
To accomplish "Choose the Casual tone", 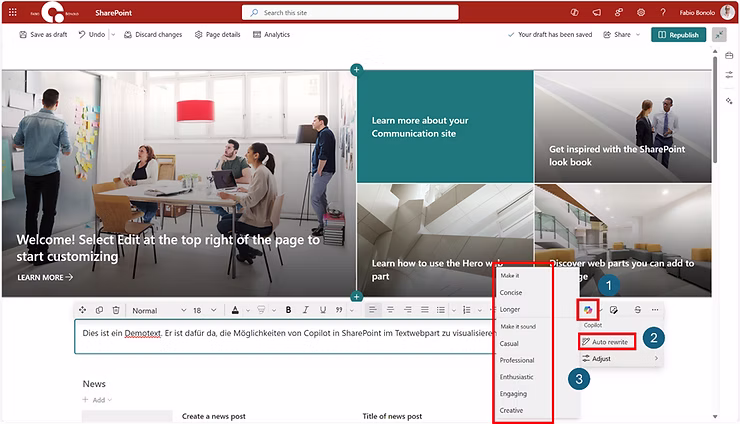I will pos(509,343).
